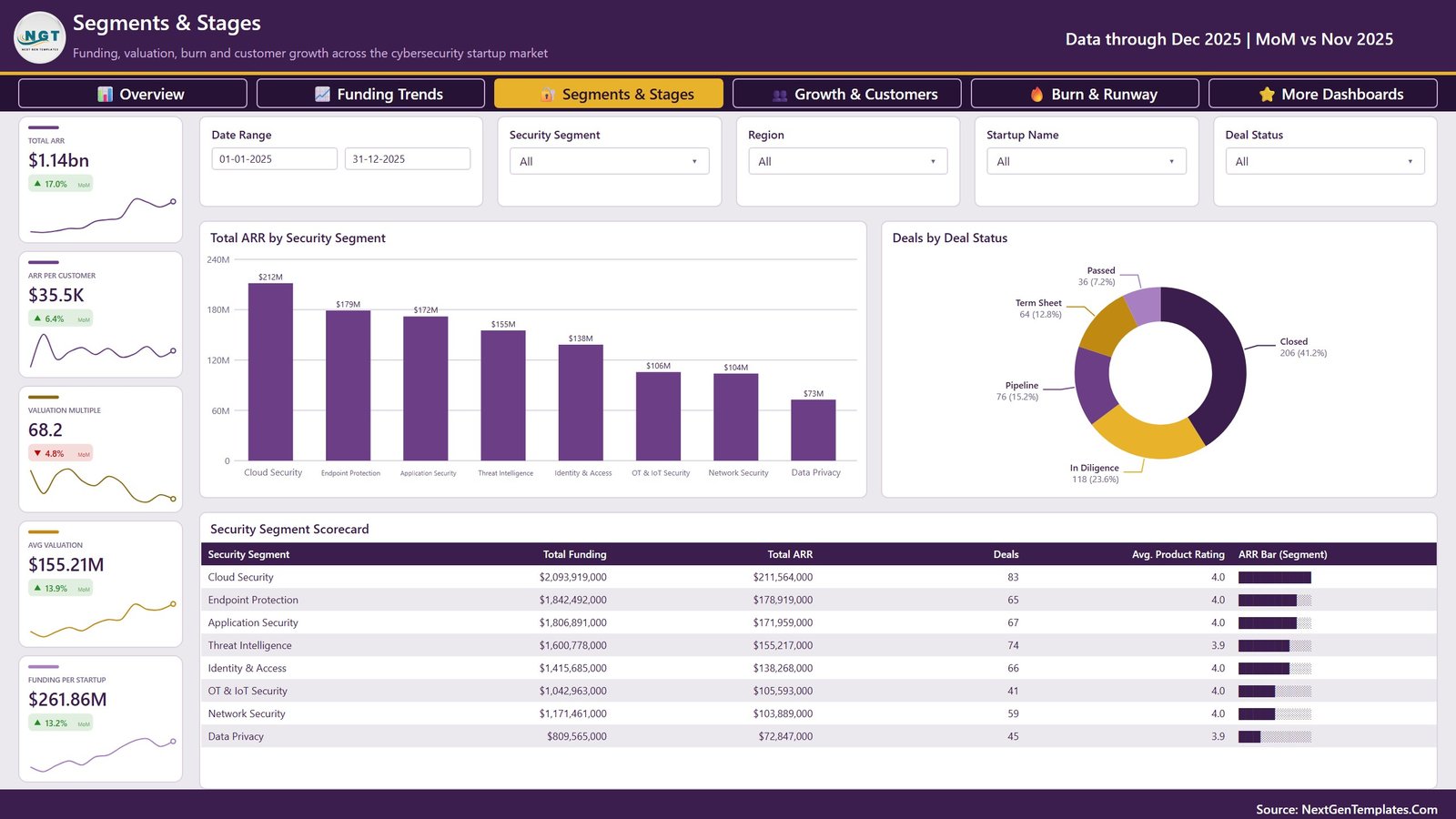Screen dimensions: 1456x819
Task: Select the Application Security bar
Action: point(426,389)
